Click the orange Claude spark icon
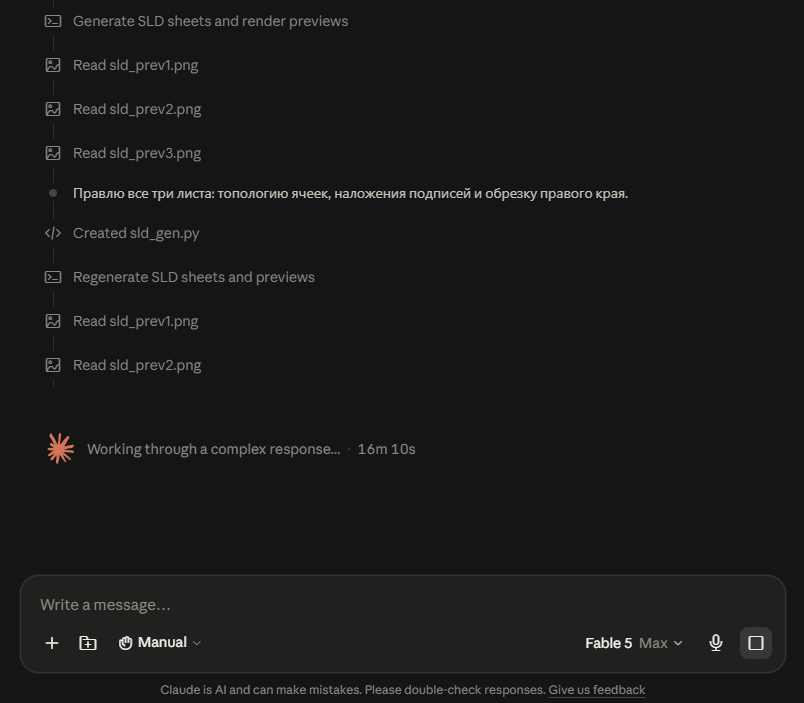Viewport: 804px width, 703px height. [x=61, y=449]
